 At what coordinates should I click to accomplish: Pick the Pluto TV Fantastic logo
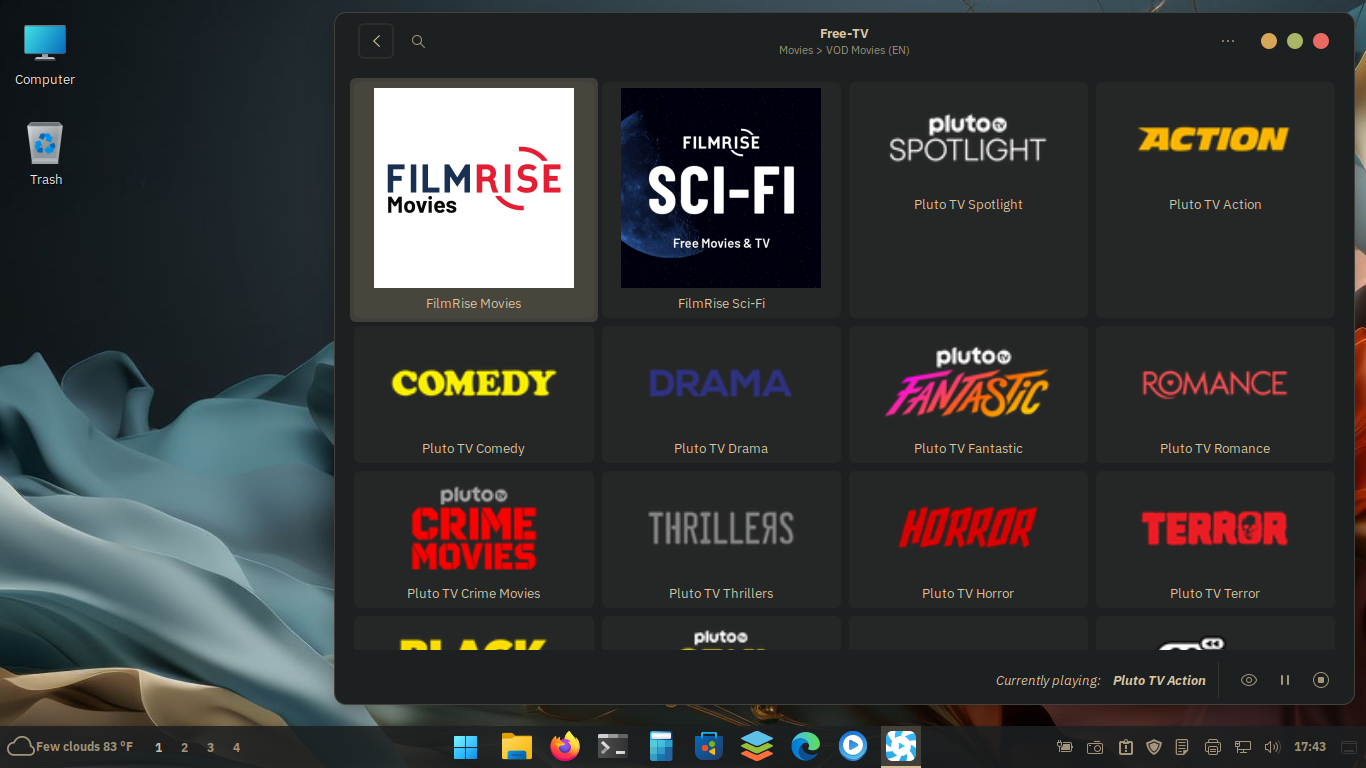pyautogui.click(x=968, y=383)
